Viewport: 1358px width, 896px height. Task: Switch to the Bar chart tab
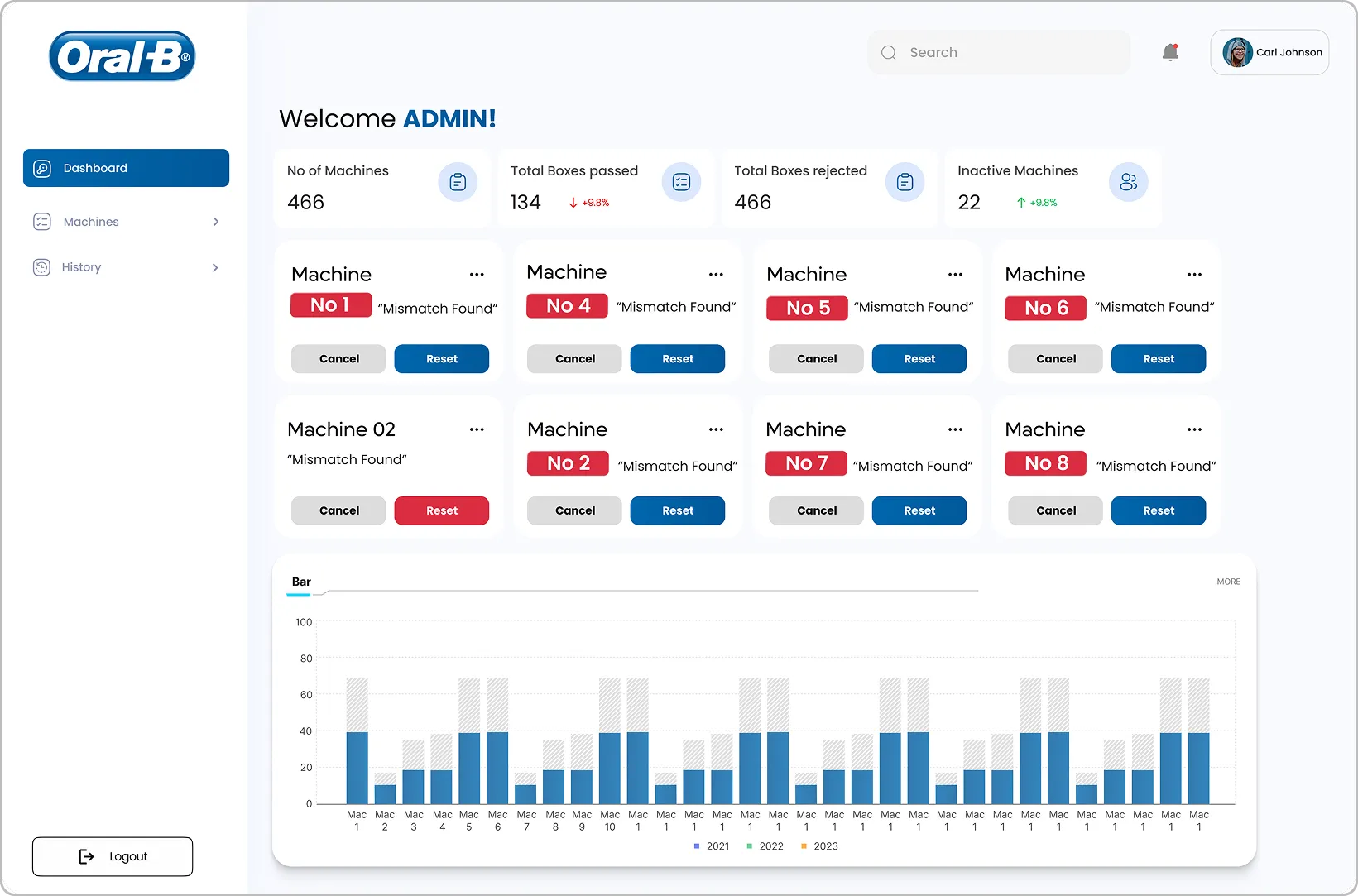pyautogui.click(x=301, y=582)
